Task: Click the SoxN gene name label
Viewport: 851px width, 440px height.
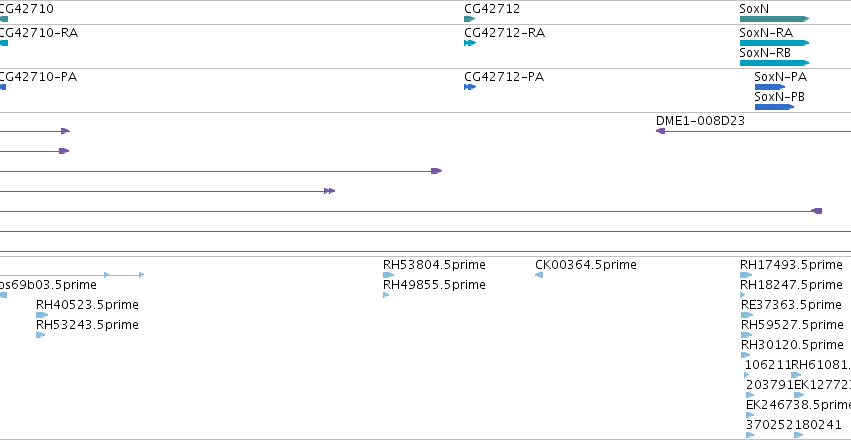Action: (x=754, y=9)
